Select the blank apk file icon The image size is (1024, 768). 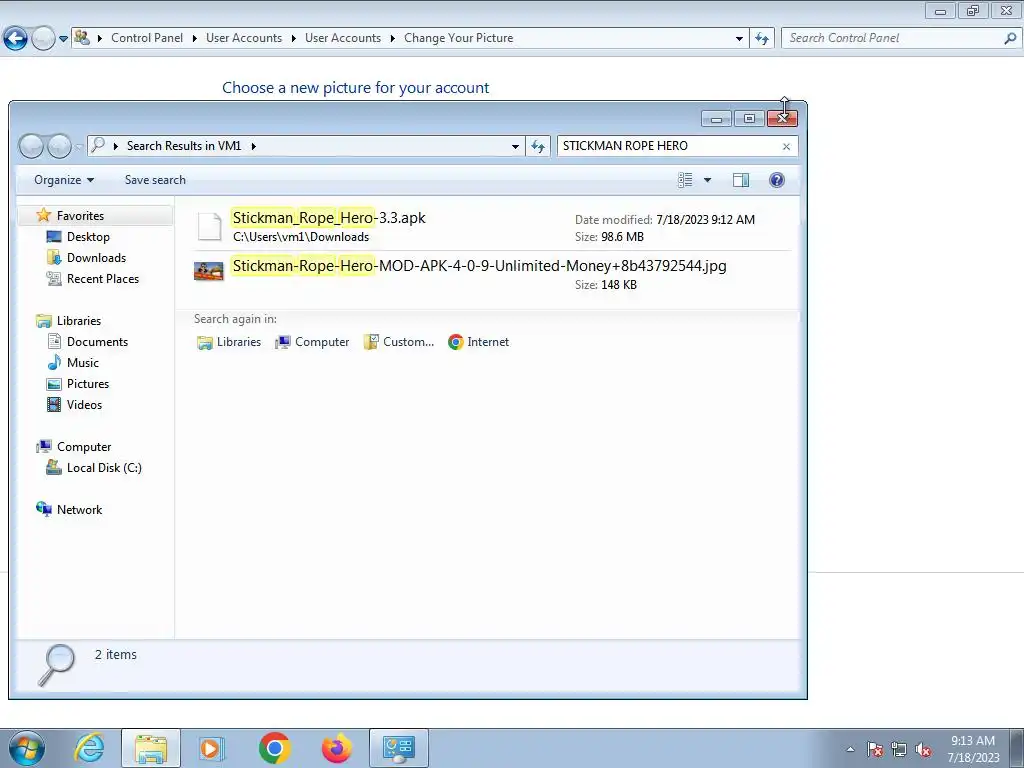tap(209, 227)
